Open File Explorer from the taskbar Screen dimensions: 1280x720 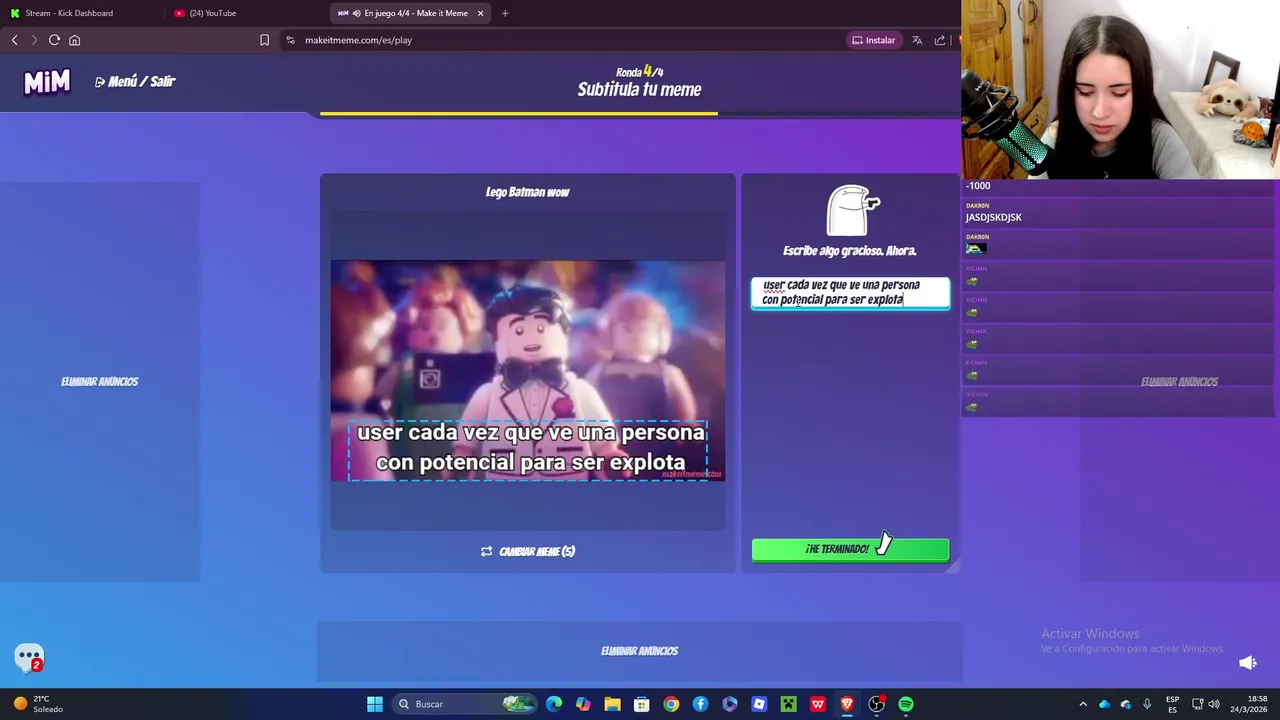tap(612, 704)
